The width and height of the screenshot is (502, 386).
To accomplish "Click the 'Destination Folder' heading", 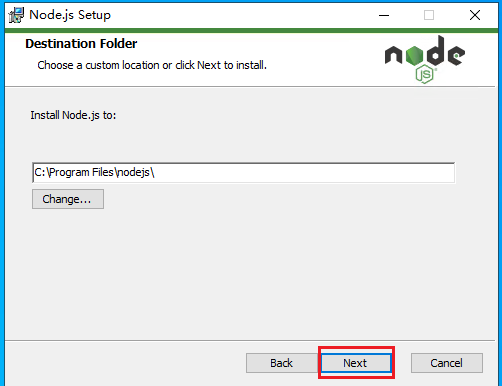I will (81, 44).
